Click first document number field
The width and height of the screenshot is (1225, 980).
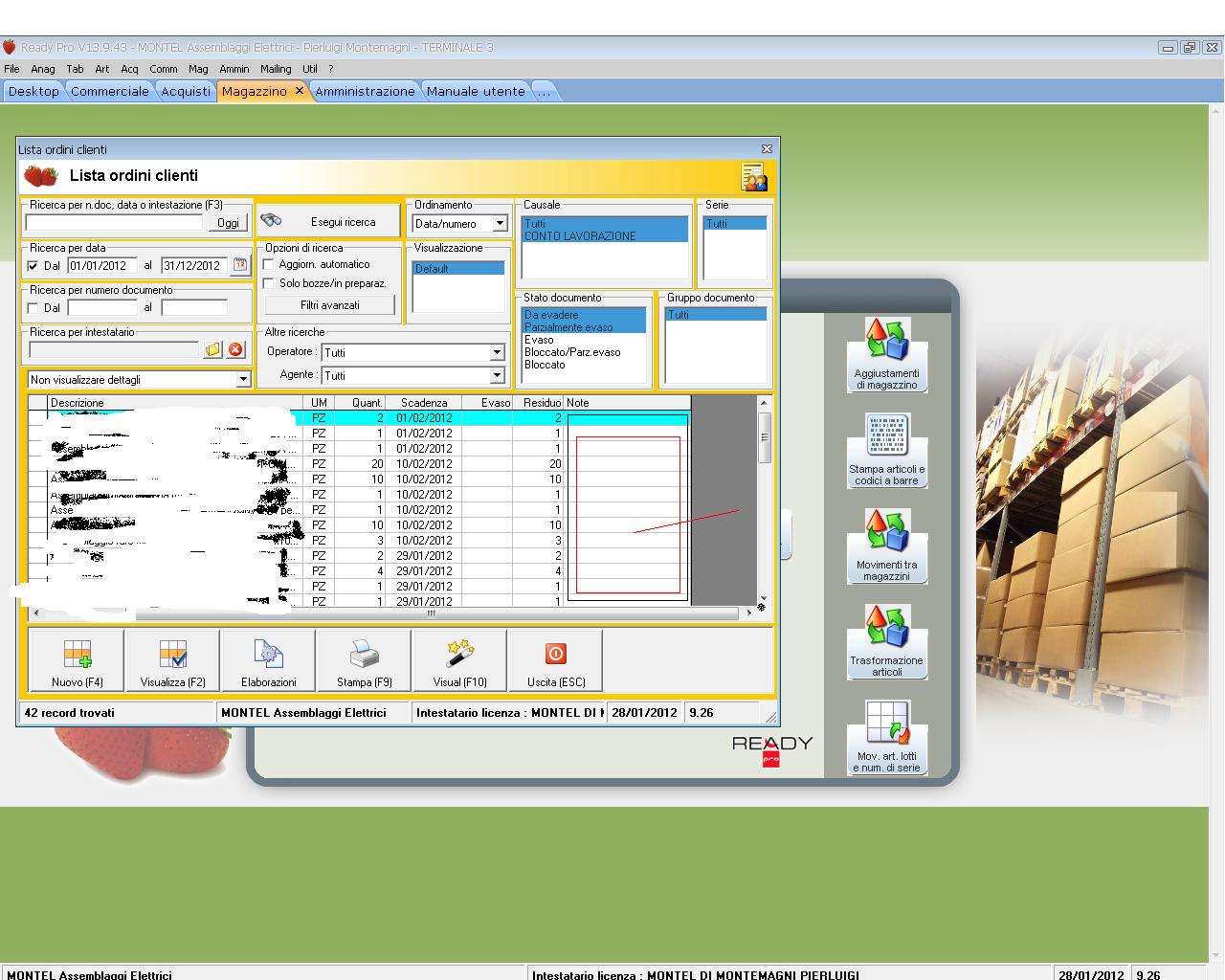tap(103, 308)
